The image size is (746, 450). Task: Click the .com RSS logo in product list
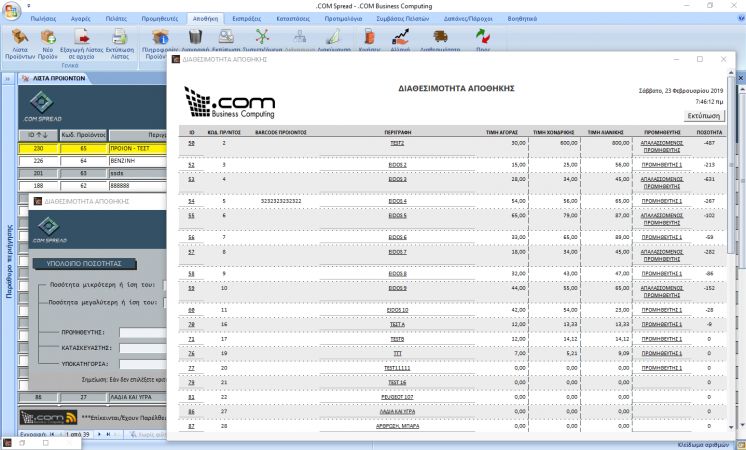click(x=49, y=418)
